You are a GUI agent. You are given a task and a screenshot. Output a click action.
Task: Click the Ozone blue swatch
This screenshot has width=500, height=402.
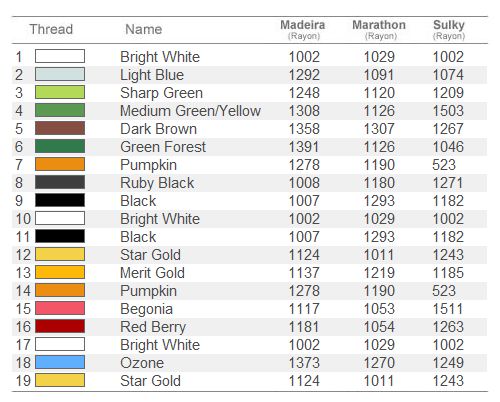[60, 362]
